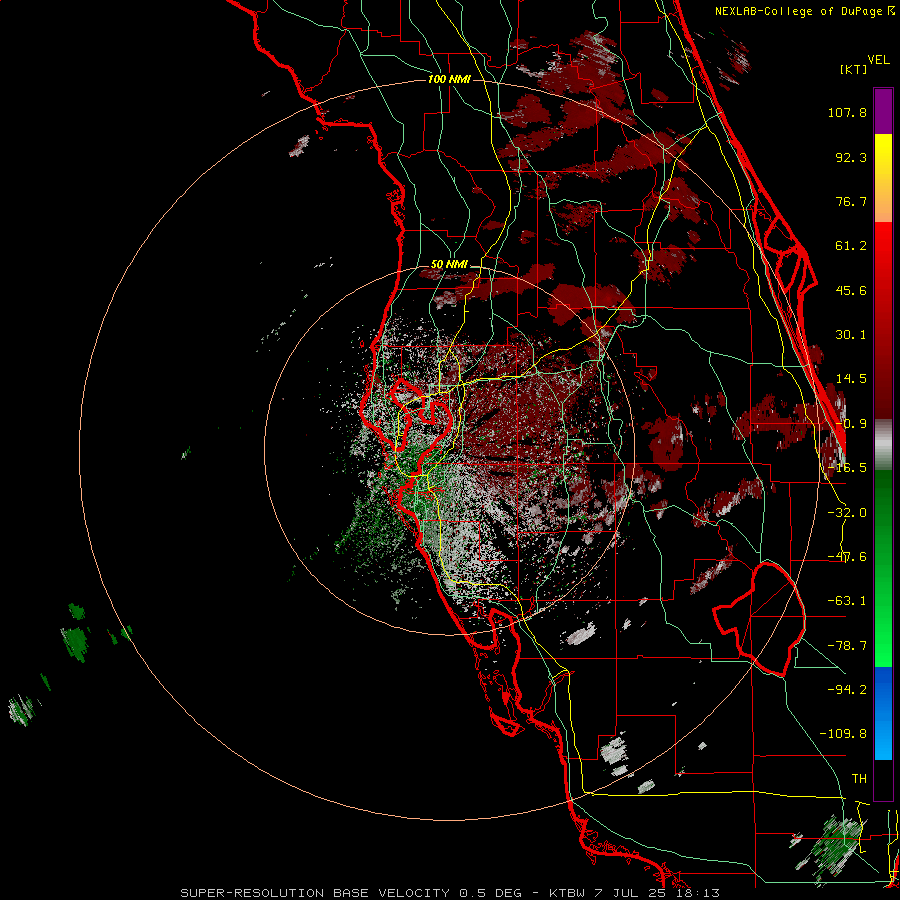Click the yellow-orange segment of color bar
The height and width of the screenshot is (900, 900).
click(883, 178)
